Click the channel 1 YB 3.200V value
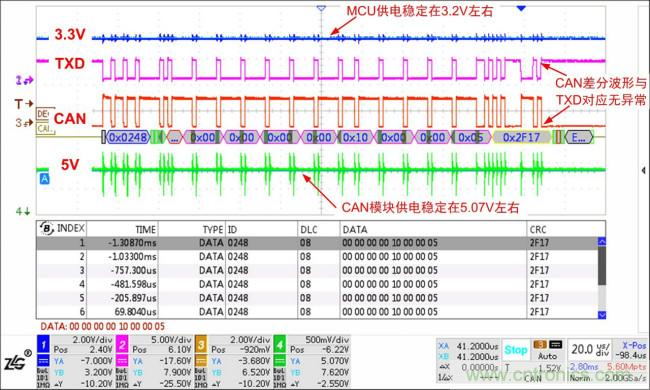 coord(99,372)
